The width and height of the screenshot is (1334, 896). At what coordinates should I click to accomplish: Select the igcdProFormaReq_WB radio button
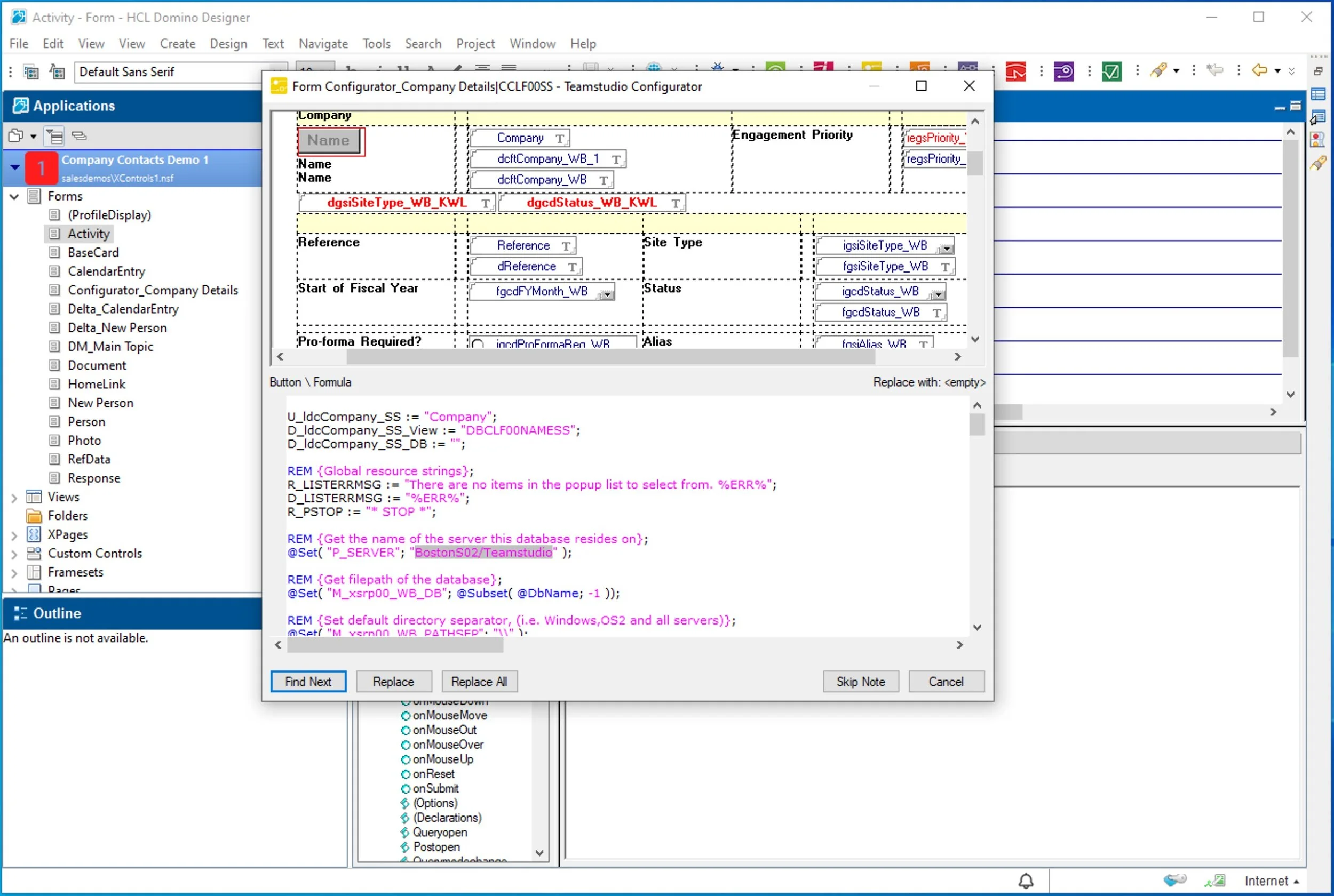(x=479, y=344)
